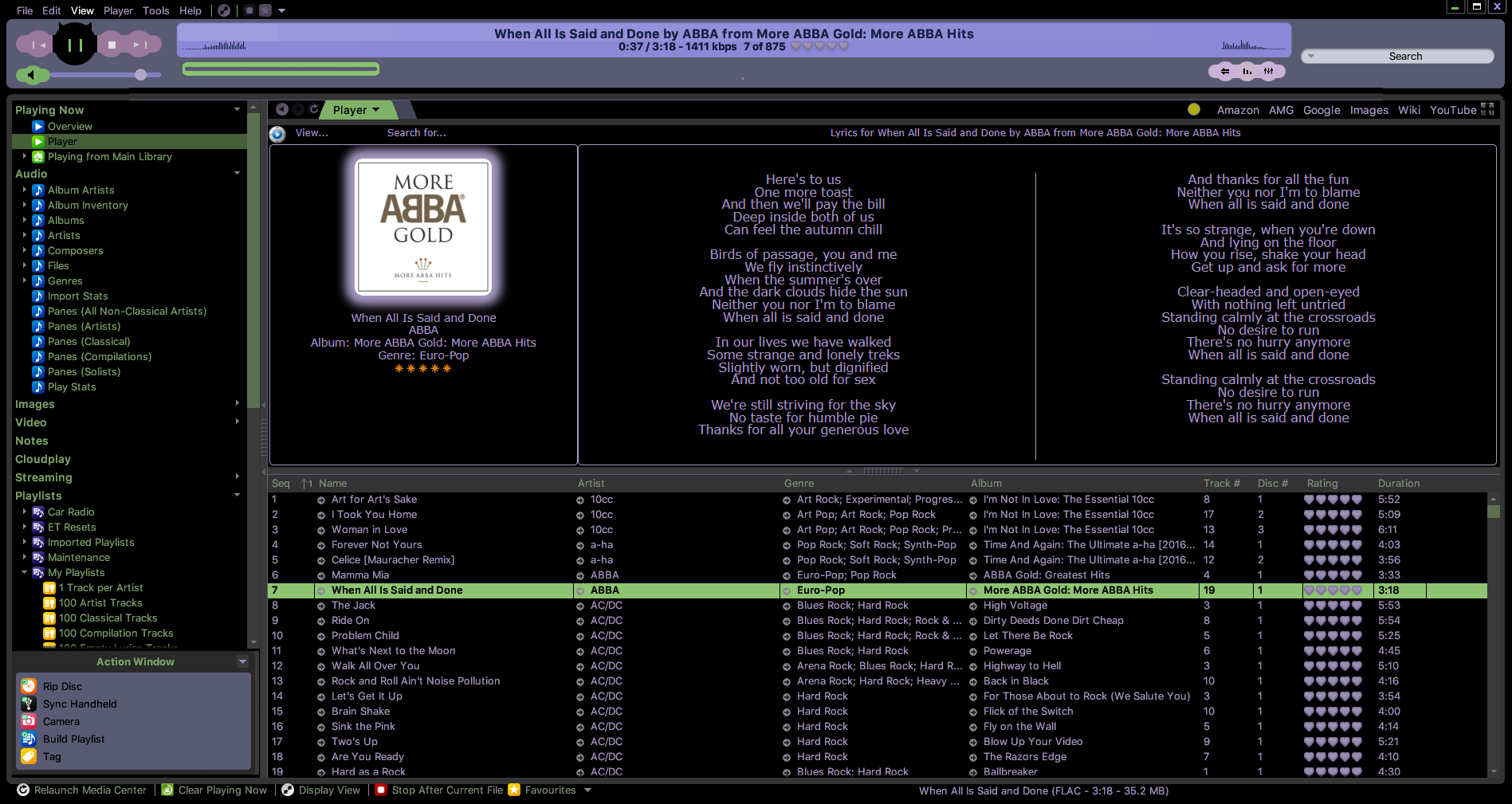Click the Build Playlist action icon
The width and height of the screenshot is (1512, 804).
[x=28, y=739]
